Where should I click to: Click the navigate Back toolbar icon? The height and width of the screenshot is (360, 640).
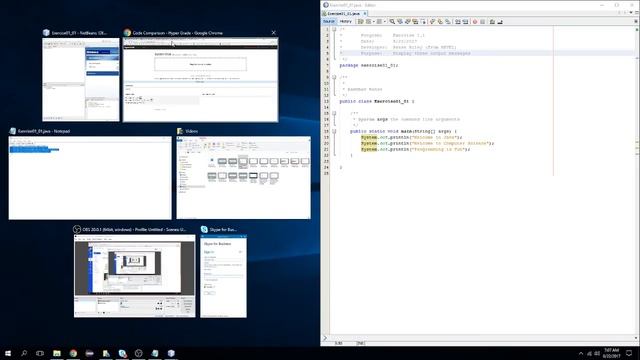(x=368, y=22)
